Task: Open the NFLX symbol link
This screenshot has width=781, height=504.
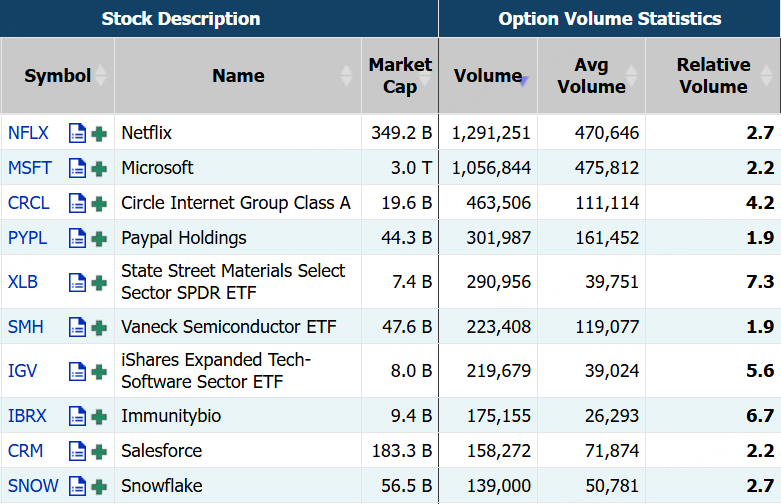Action: click(x=28, y=133)
